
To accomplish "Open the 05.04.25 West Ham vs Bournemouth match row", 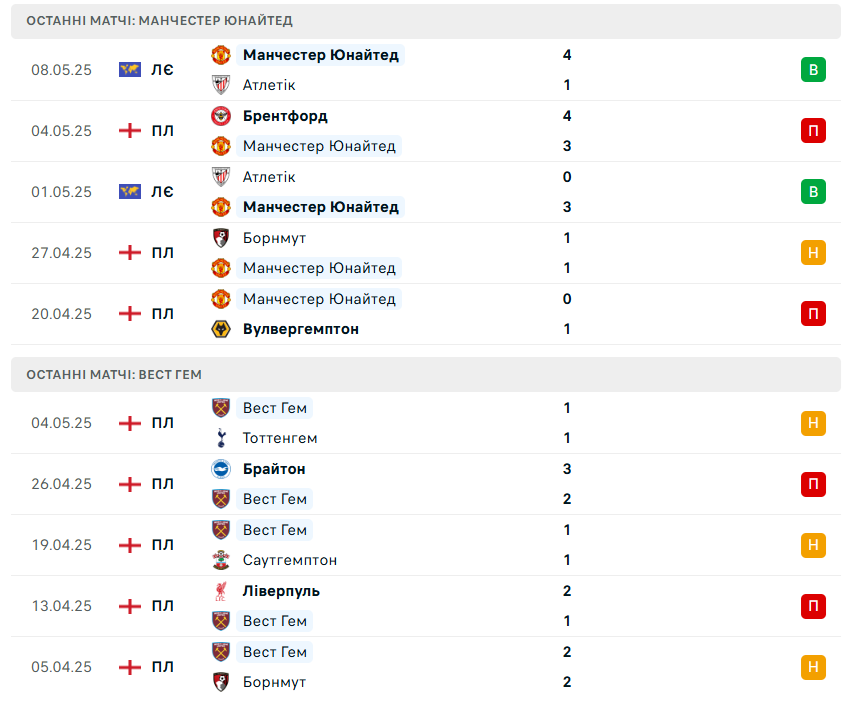I will (x=426, y=667).
